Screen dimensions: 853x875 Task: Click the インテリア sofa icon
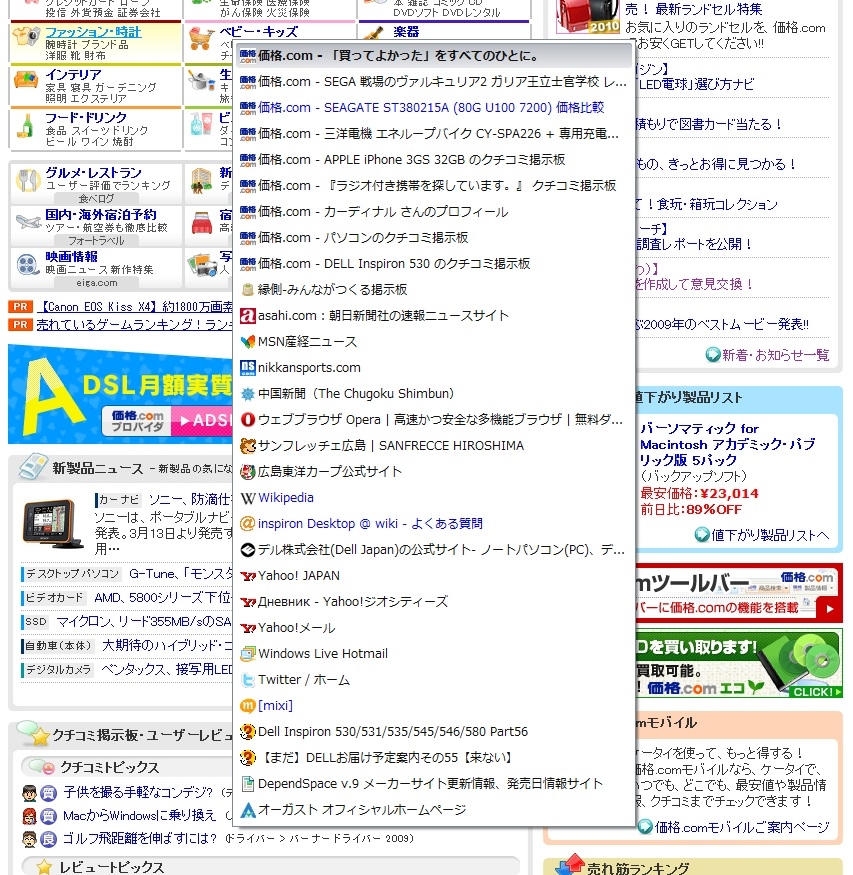pyautogui.click(x=26, y=80)
